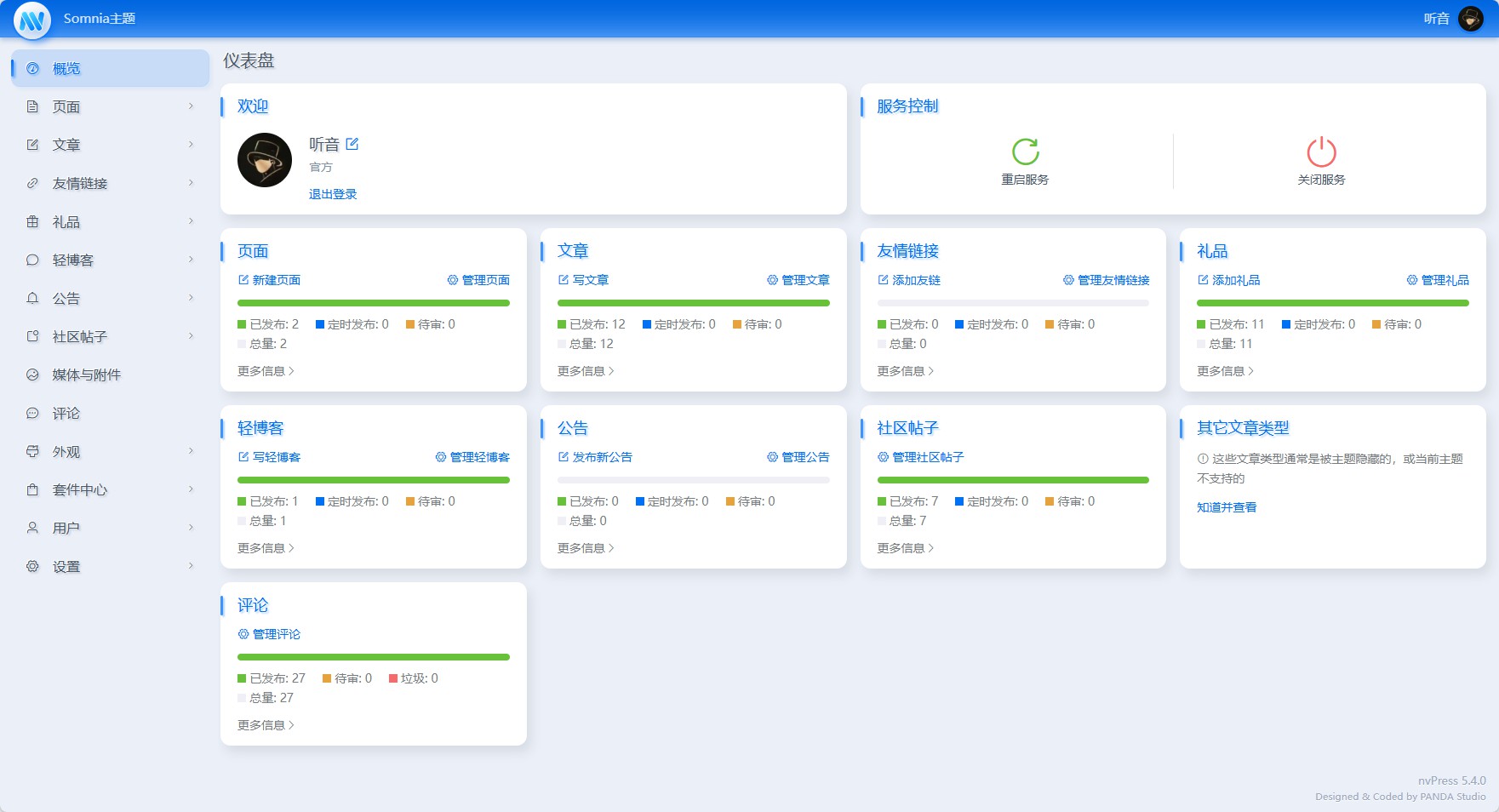Image resolution: width=1499 pixels, height=812 pixels.
Task: Click 管理公告 in the 公告 card
Action: (798, 457)
